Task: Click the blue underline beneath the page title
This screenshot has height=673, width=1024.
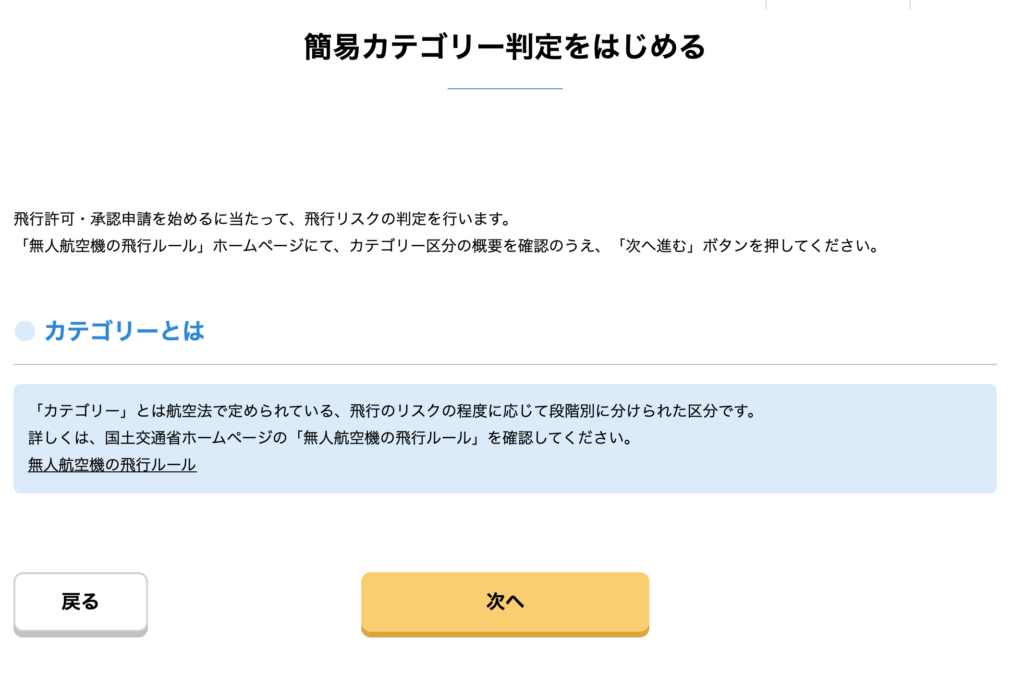Action: tap(505, 89)
